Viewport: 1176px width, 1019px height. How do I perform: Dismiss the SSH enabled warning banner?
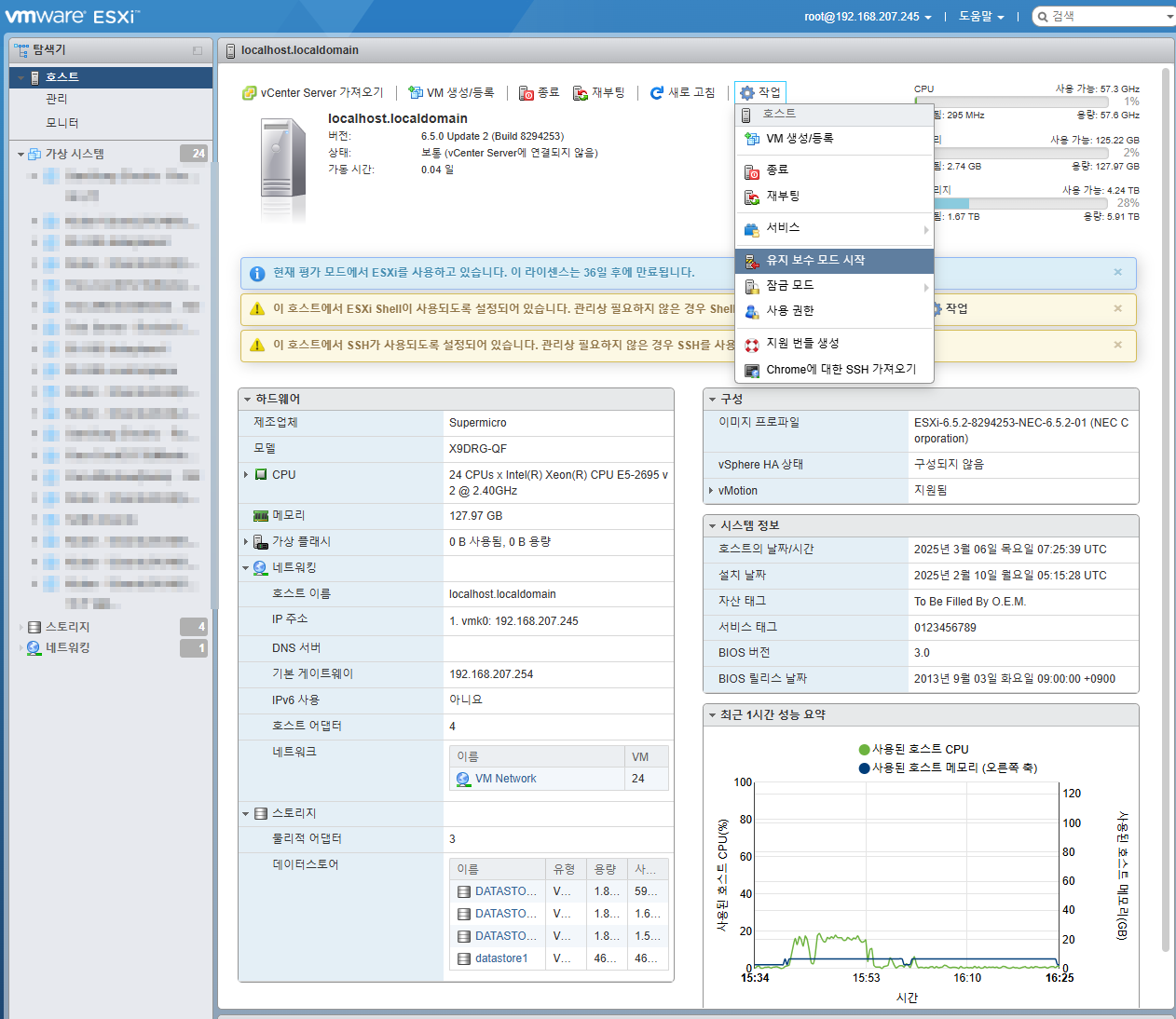[x=1118, y=345]
